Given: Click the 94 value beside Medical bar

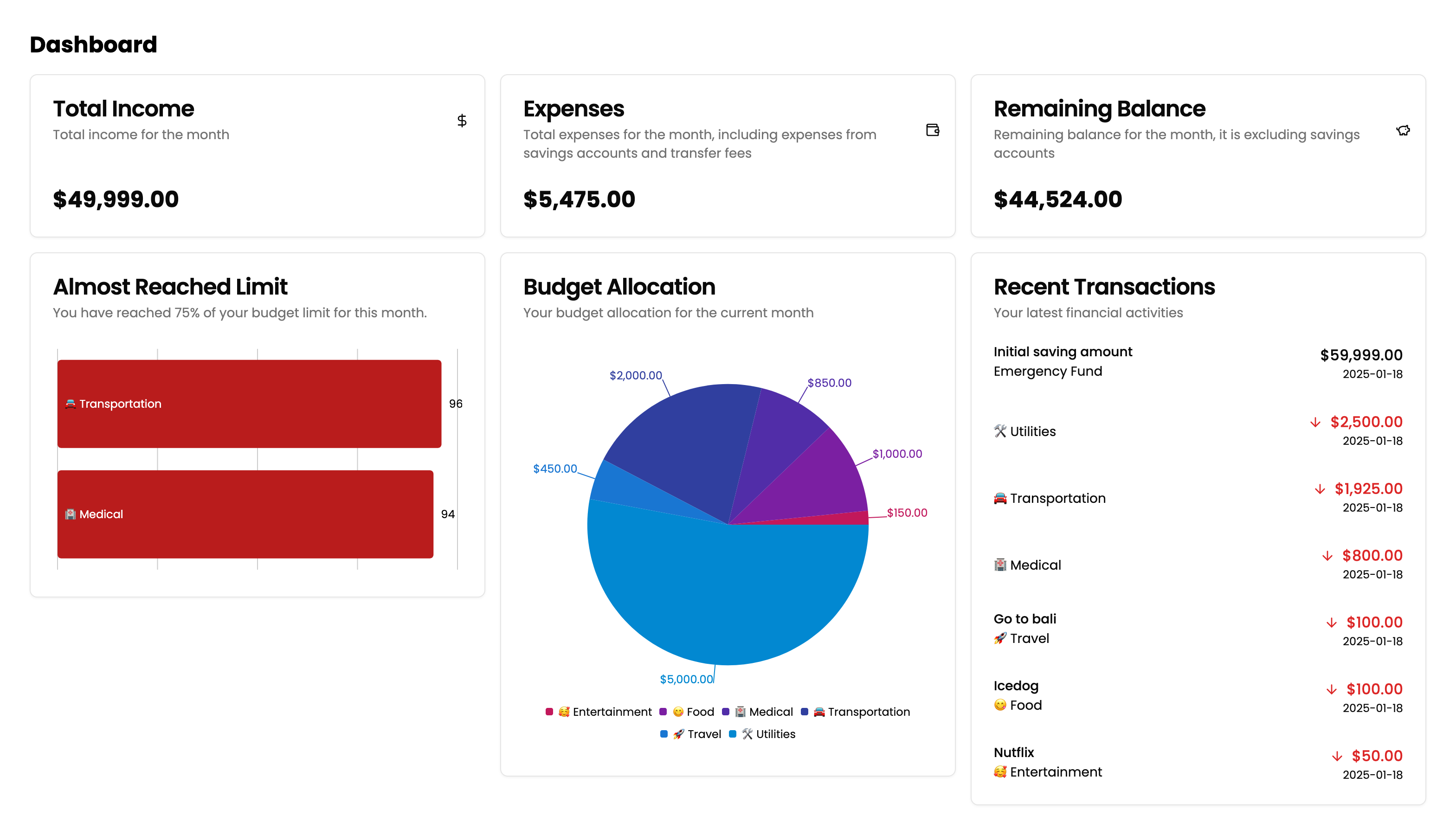Looking at the screenshot, I should [x=448, y=514].
